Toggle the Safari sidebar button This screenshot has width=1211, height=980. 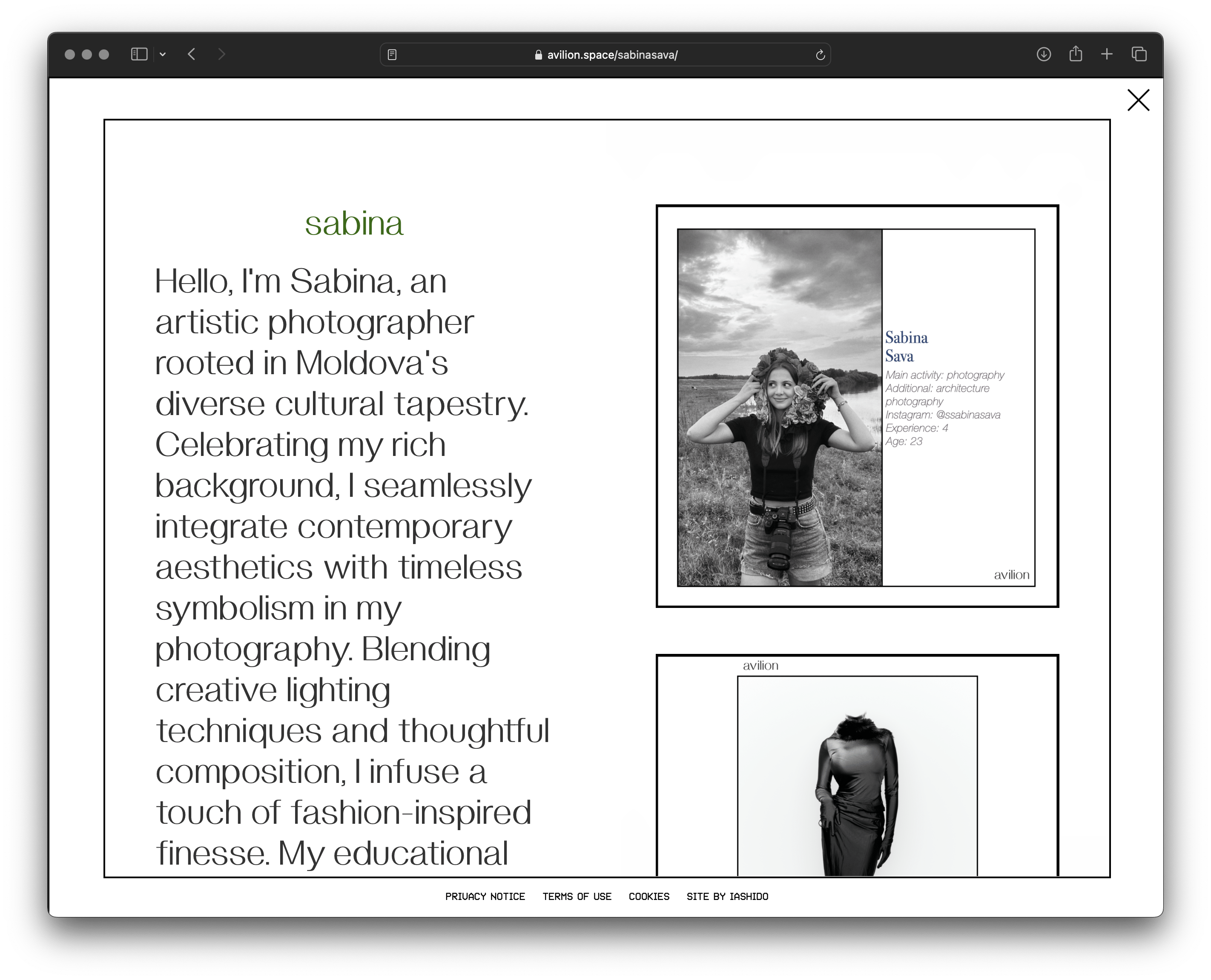coord(139,54)
